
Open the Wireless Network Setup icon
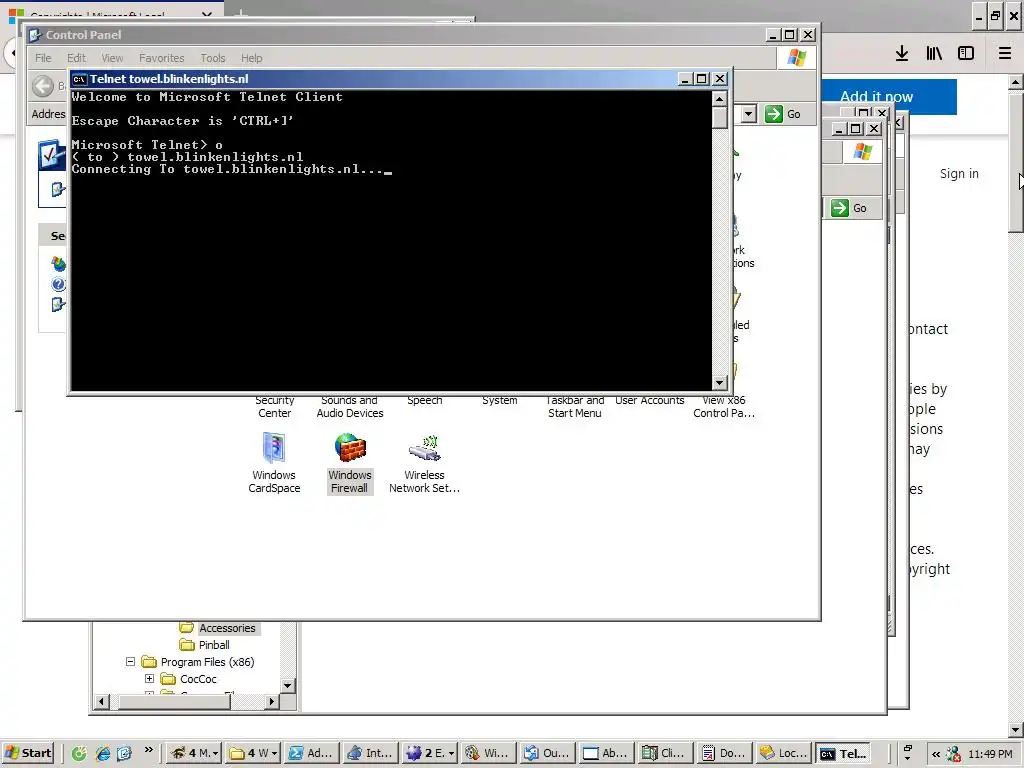[424, 463]
